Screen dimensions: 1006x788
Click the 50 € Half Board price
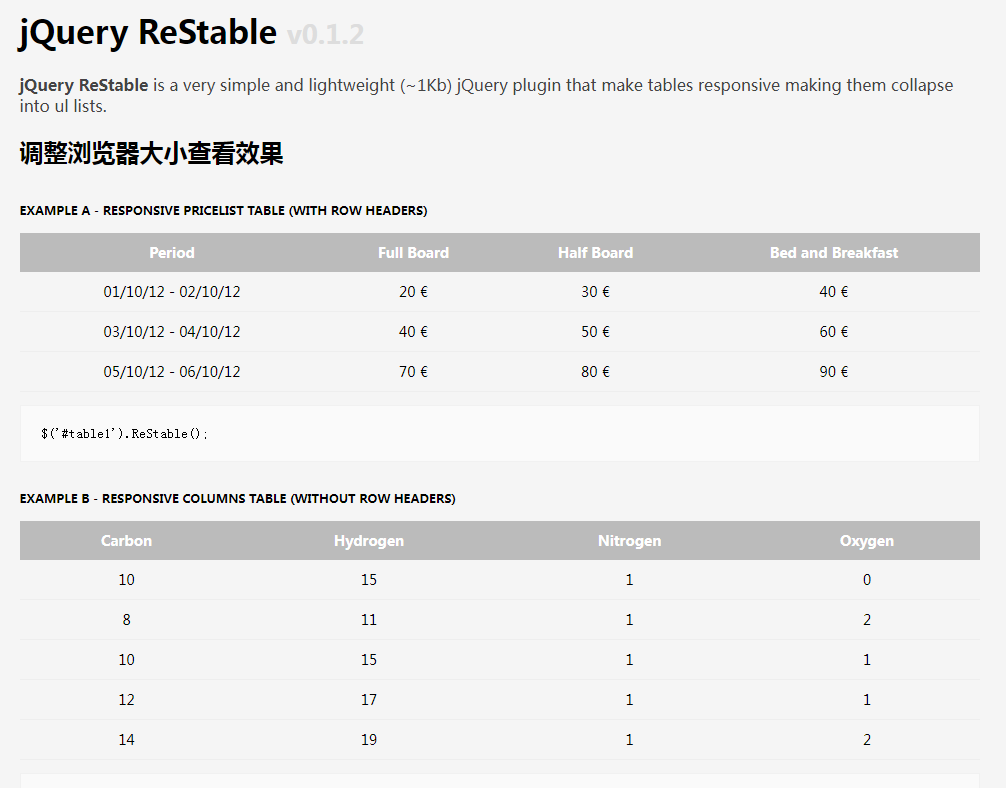coord(595,332)
